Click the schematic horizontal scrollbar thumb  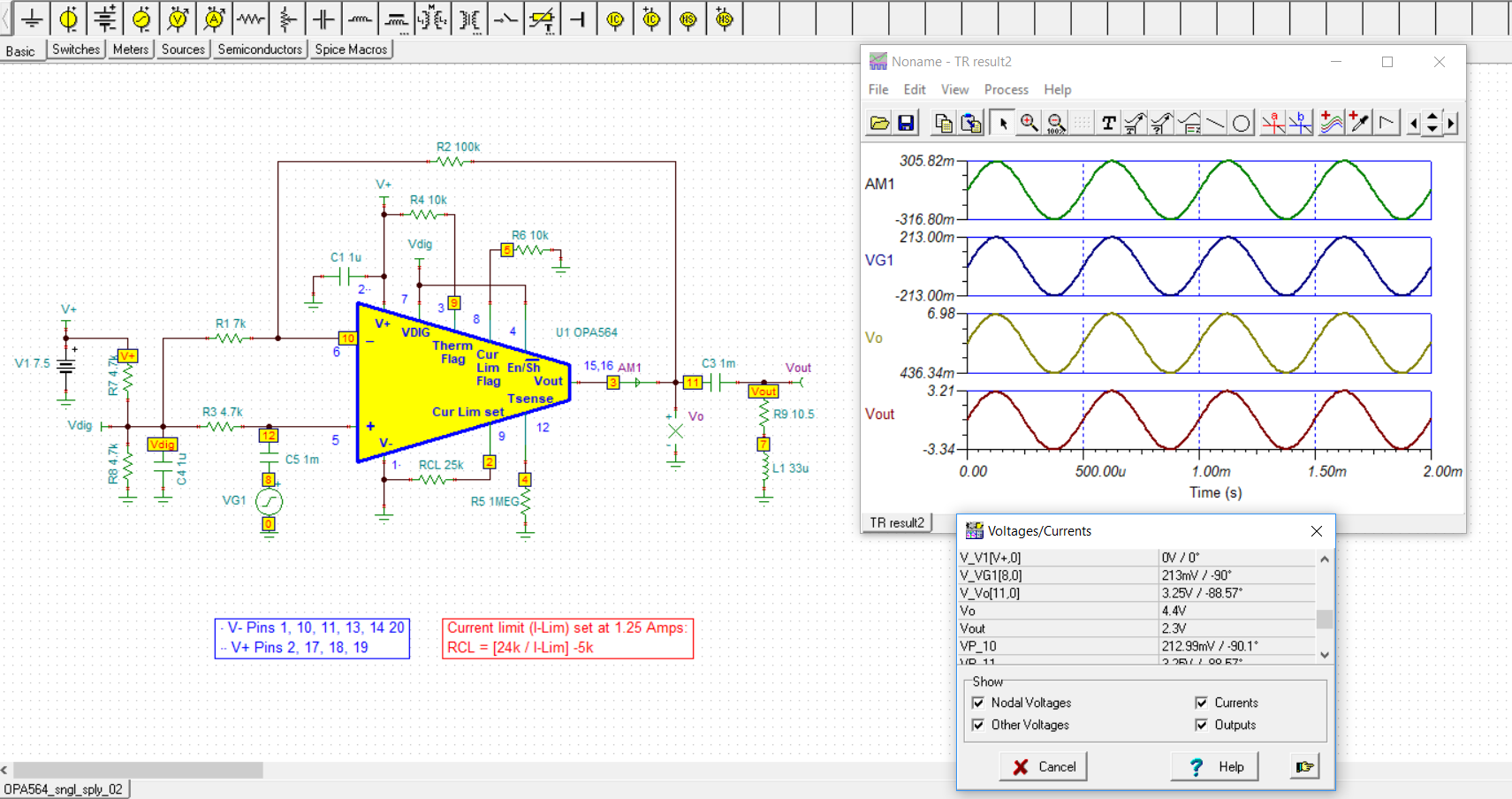point(138,770)
